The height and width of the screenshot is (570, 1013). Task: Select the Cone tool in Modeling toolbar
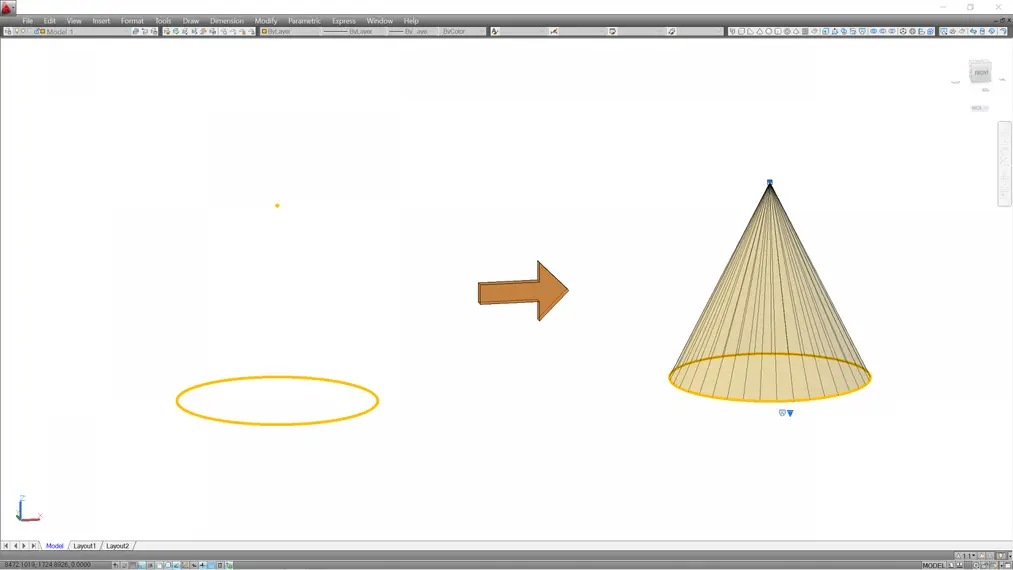coord(760,32)
